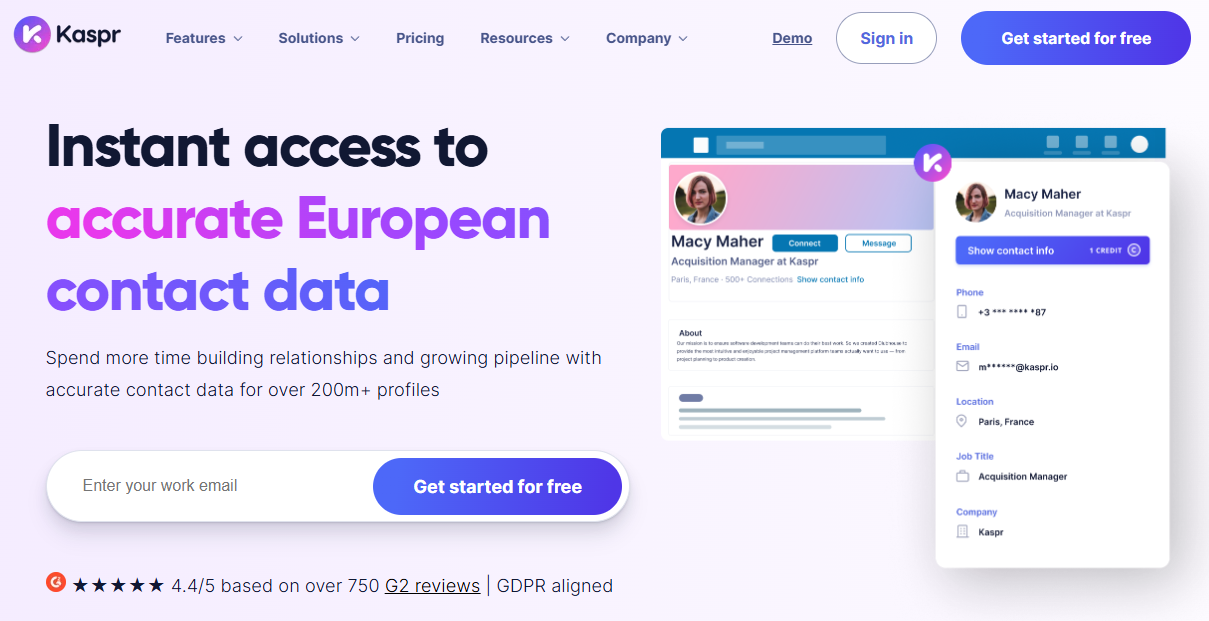
Task: Click the building icon beside Kaspr company
Action: [962, 532]
